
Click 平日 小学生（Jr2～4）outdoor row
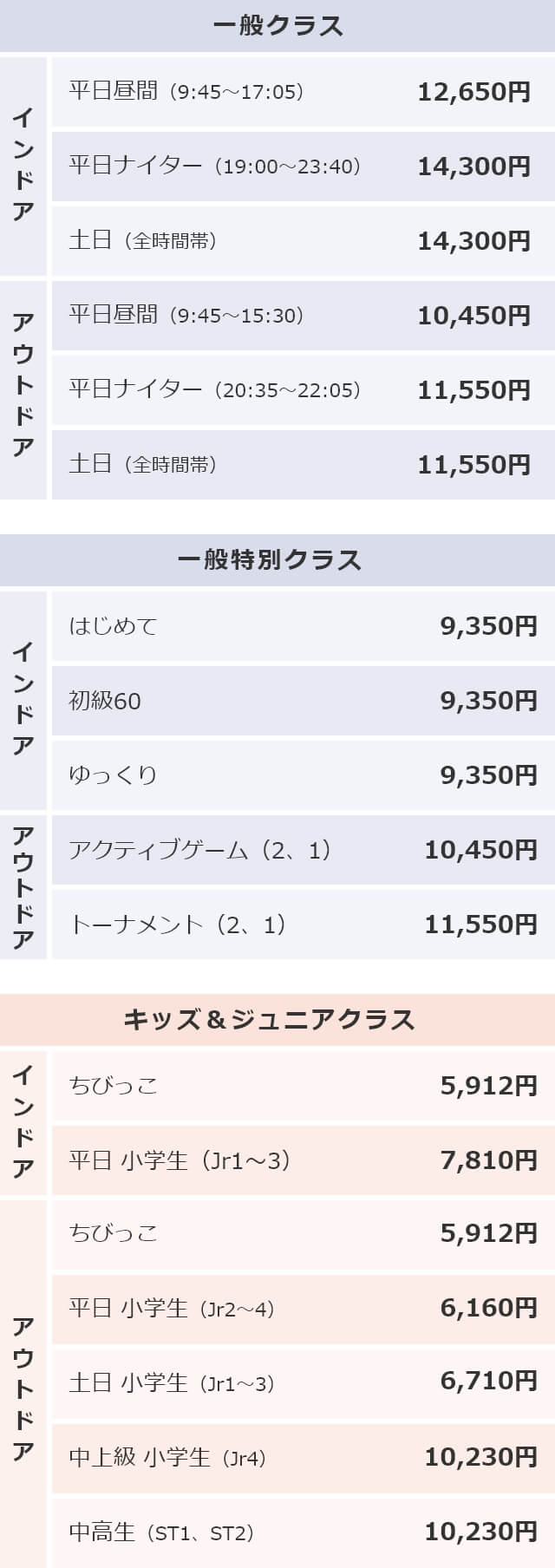pos(304,1309)
